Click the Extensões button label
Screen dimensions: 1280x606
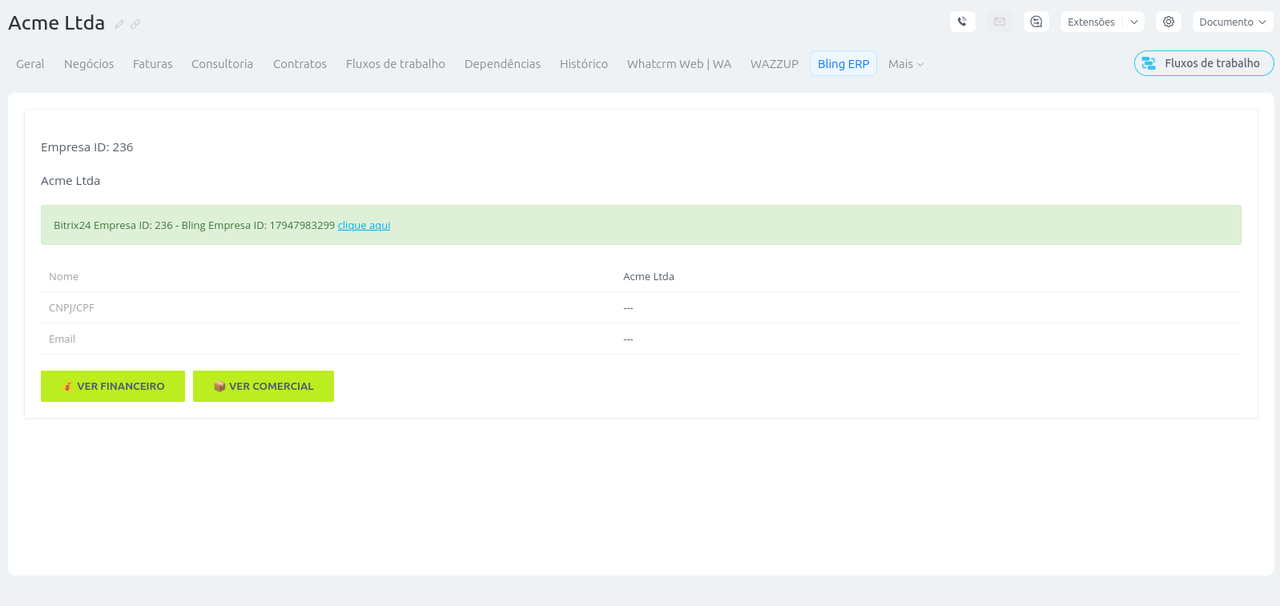click(x=1091, y=22)
